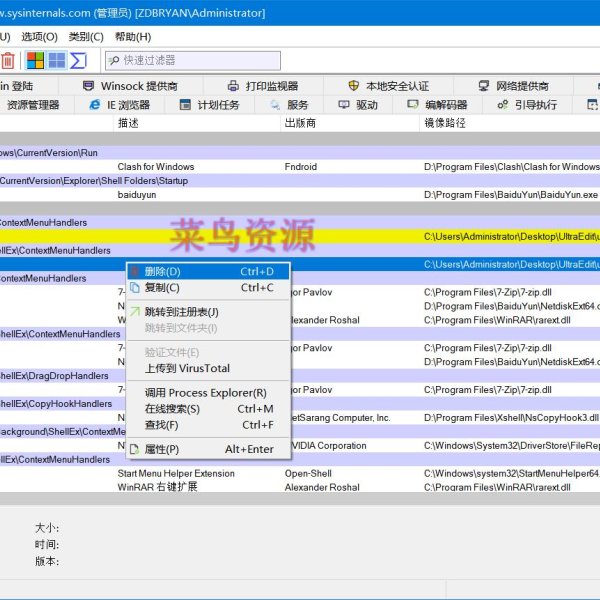Click the copy icon beside 复制(C)
This screenshot has height=600, width=600.
point(135,287)
